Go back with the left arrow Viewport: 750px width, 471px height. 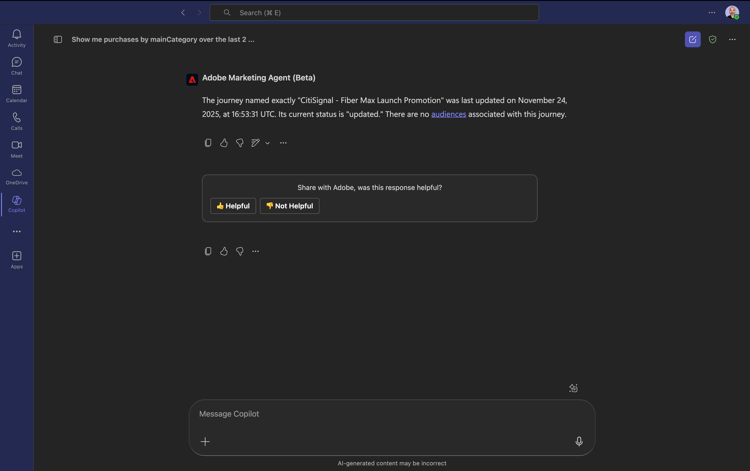183,12
